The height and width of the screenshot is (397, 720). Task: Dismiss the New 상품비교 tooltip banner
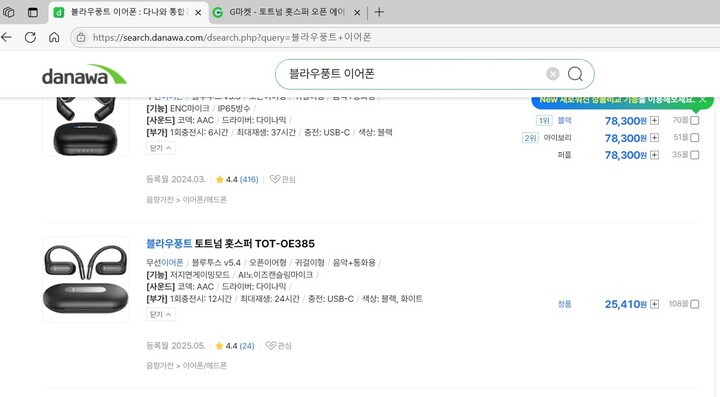click(703, 100)
